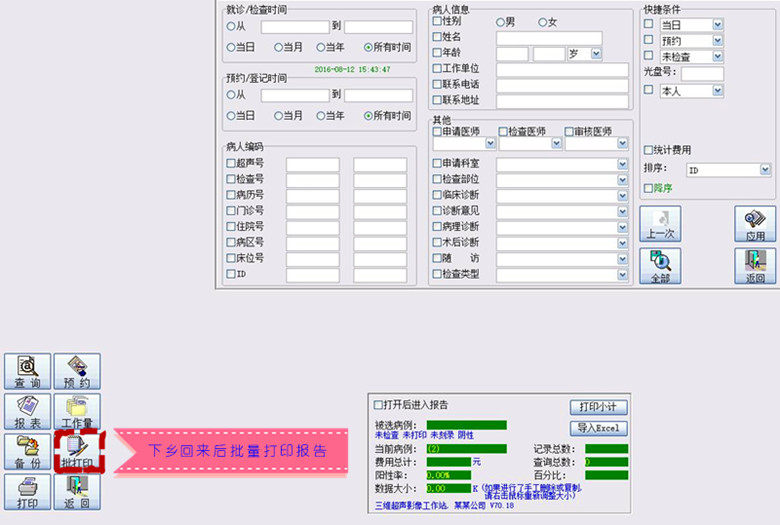This screenshot has height=525, width=780.
Task: Click the 打印小计 button
Action: pos(598,407)
